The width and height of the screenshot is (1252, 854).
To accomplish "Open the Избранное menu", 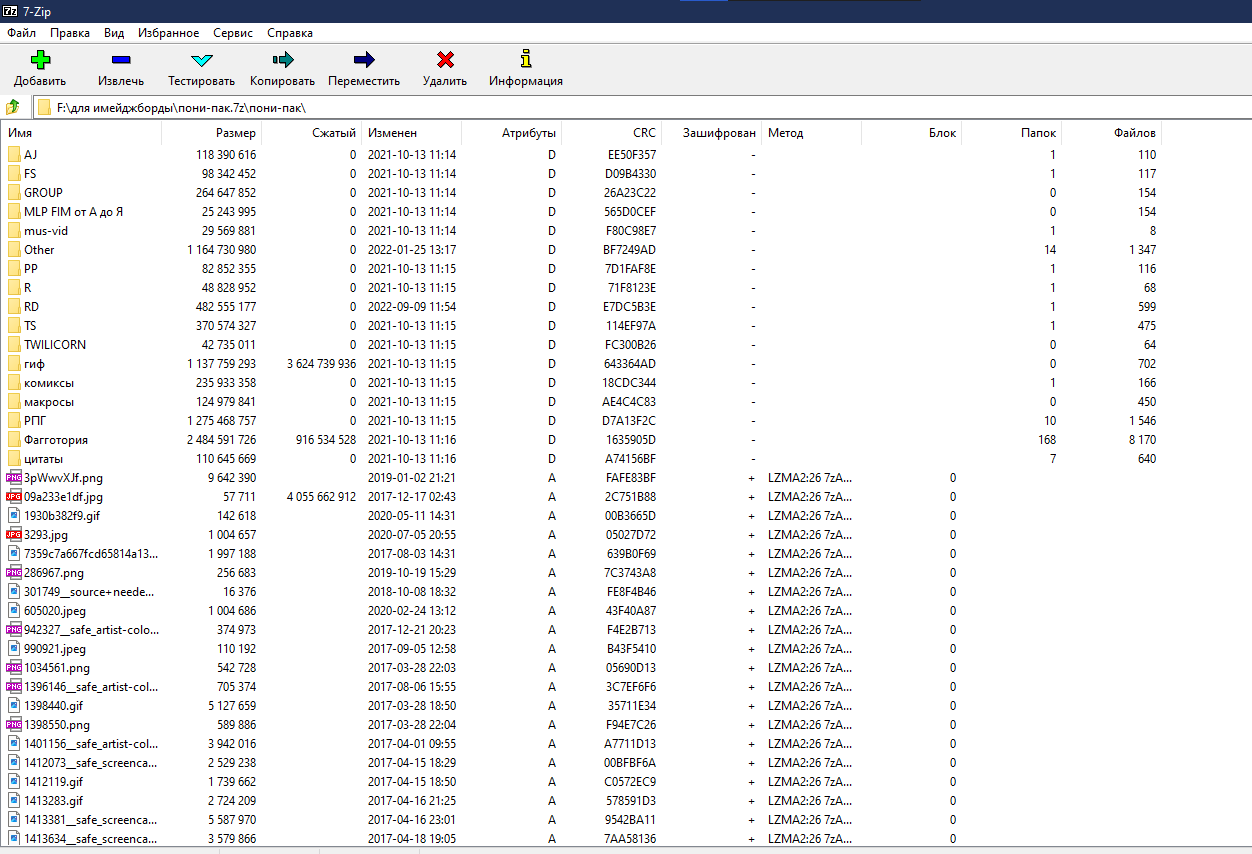I will coord(168,33).
